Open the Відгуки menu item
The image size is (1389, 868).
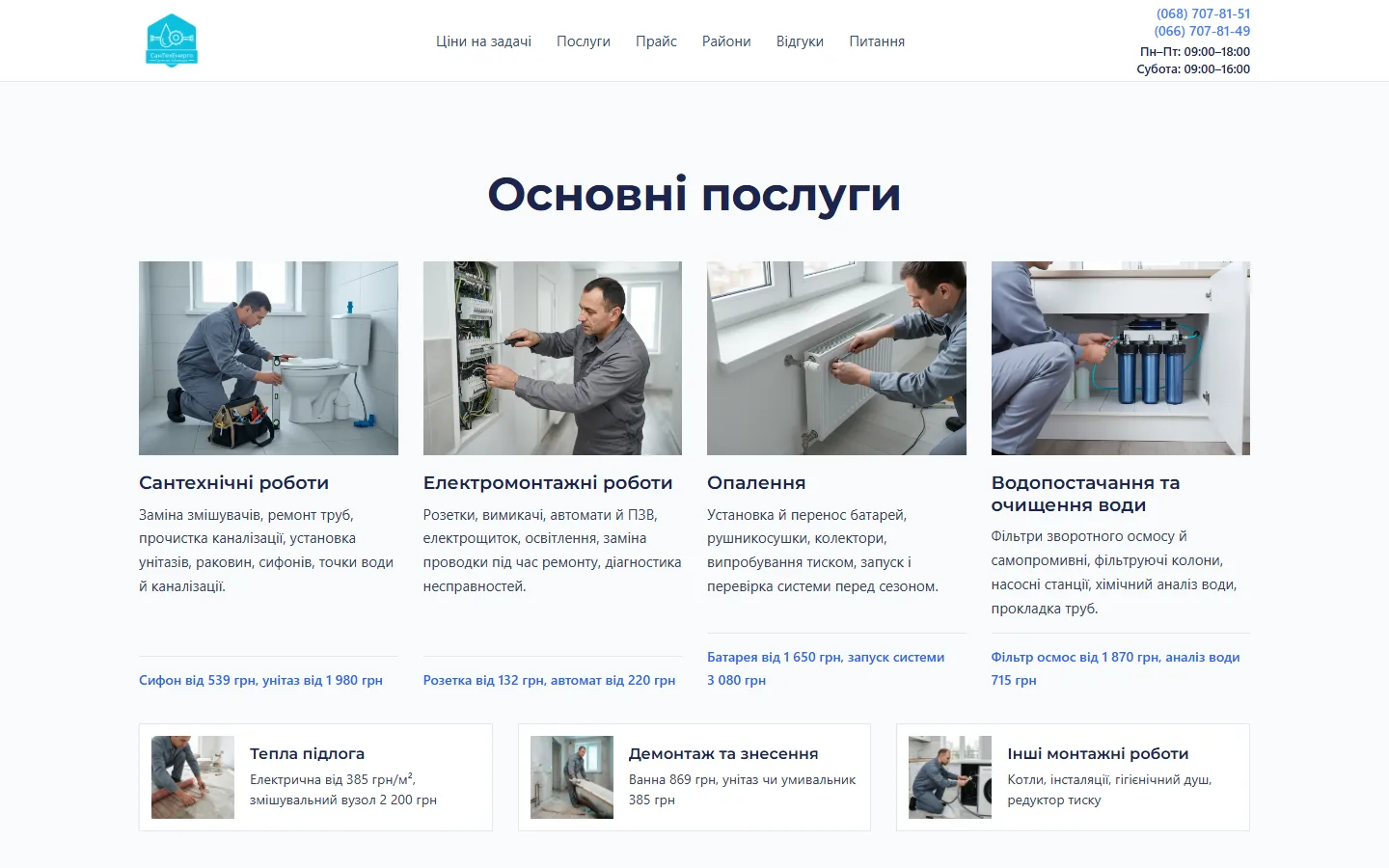click(x=800, y=41)
